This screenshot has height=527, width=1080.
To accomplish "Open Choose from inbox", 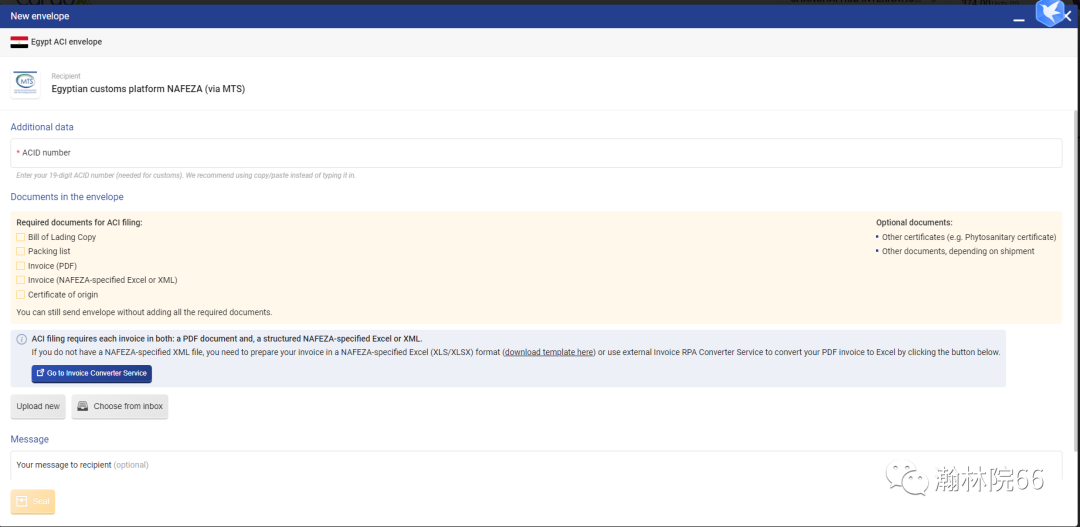I will [x=120, y=407].
